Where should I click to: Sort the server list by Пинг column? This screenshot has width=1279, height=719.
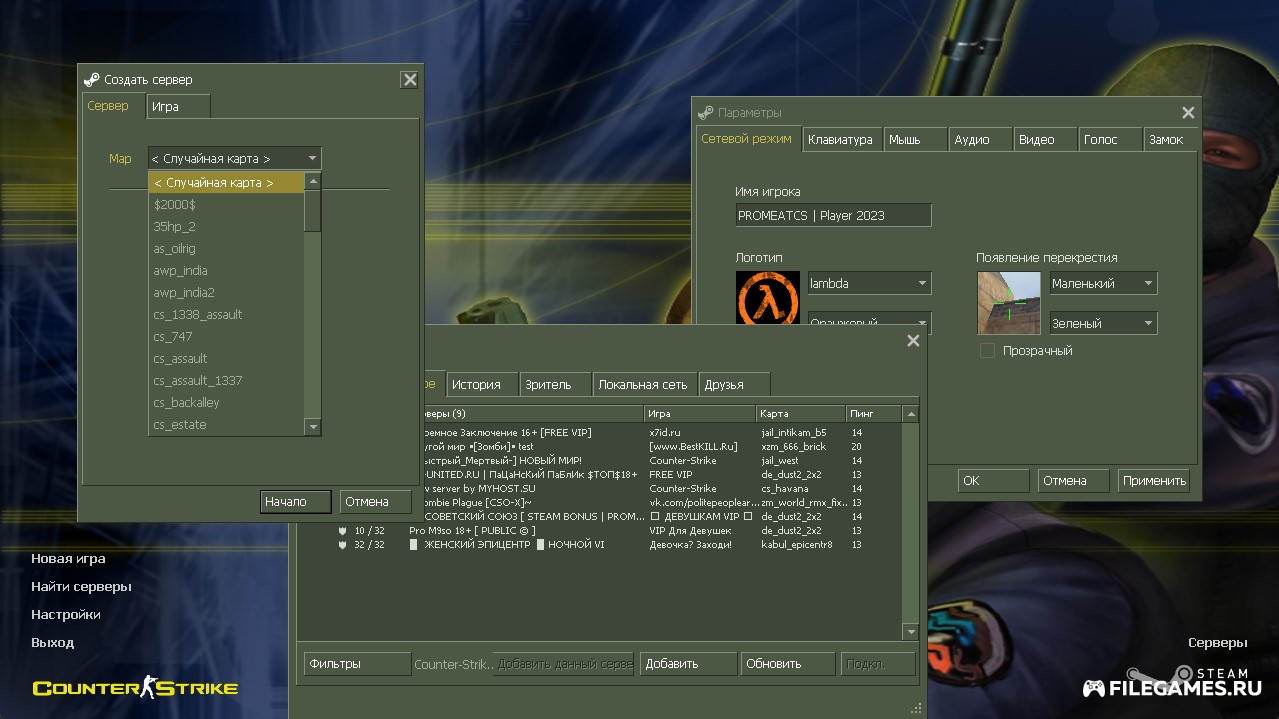(874, 414)
